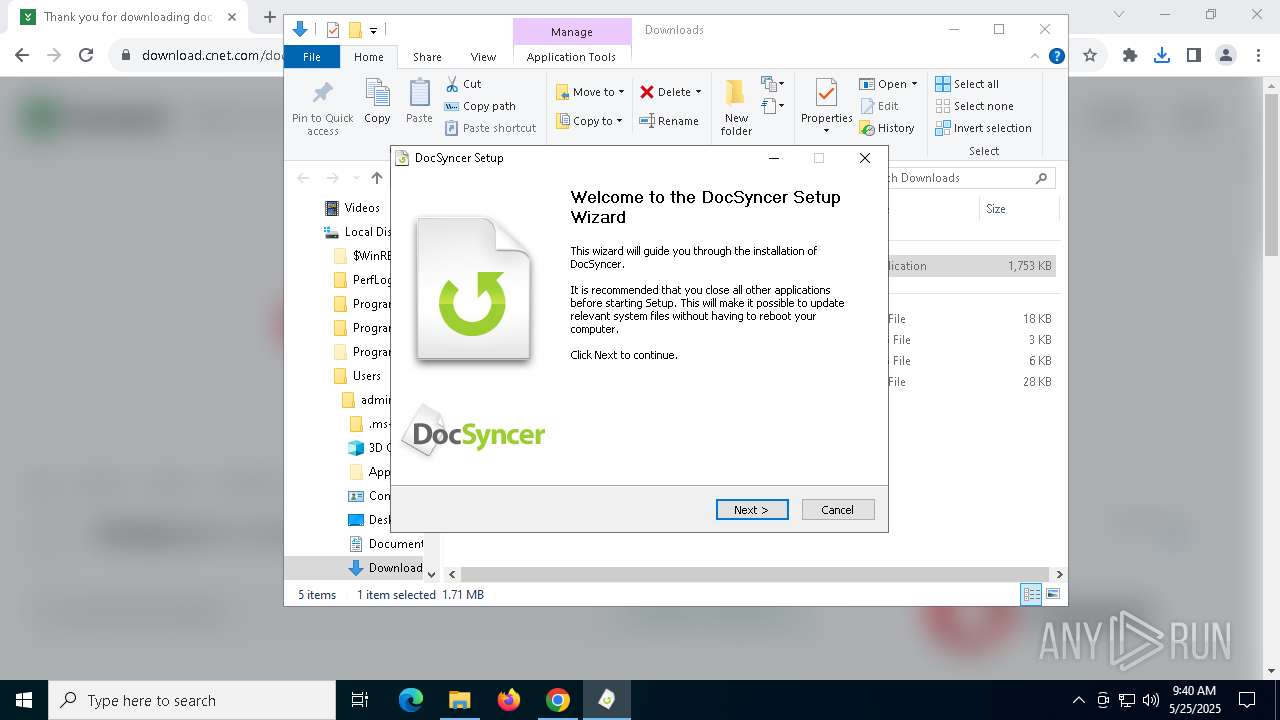Screen dimensions: 1280x720
Task: Click the horizontal scrollbar in file list
Action: coord(755,574)
